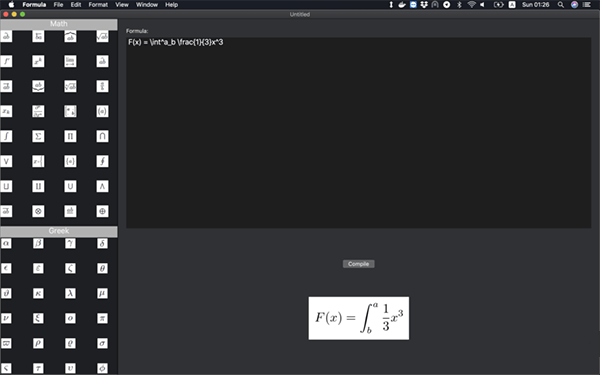Open the Edit menu
The height and width of the screenshot is (375, 600).
76,5
